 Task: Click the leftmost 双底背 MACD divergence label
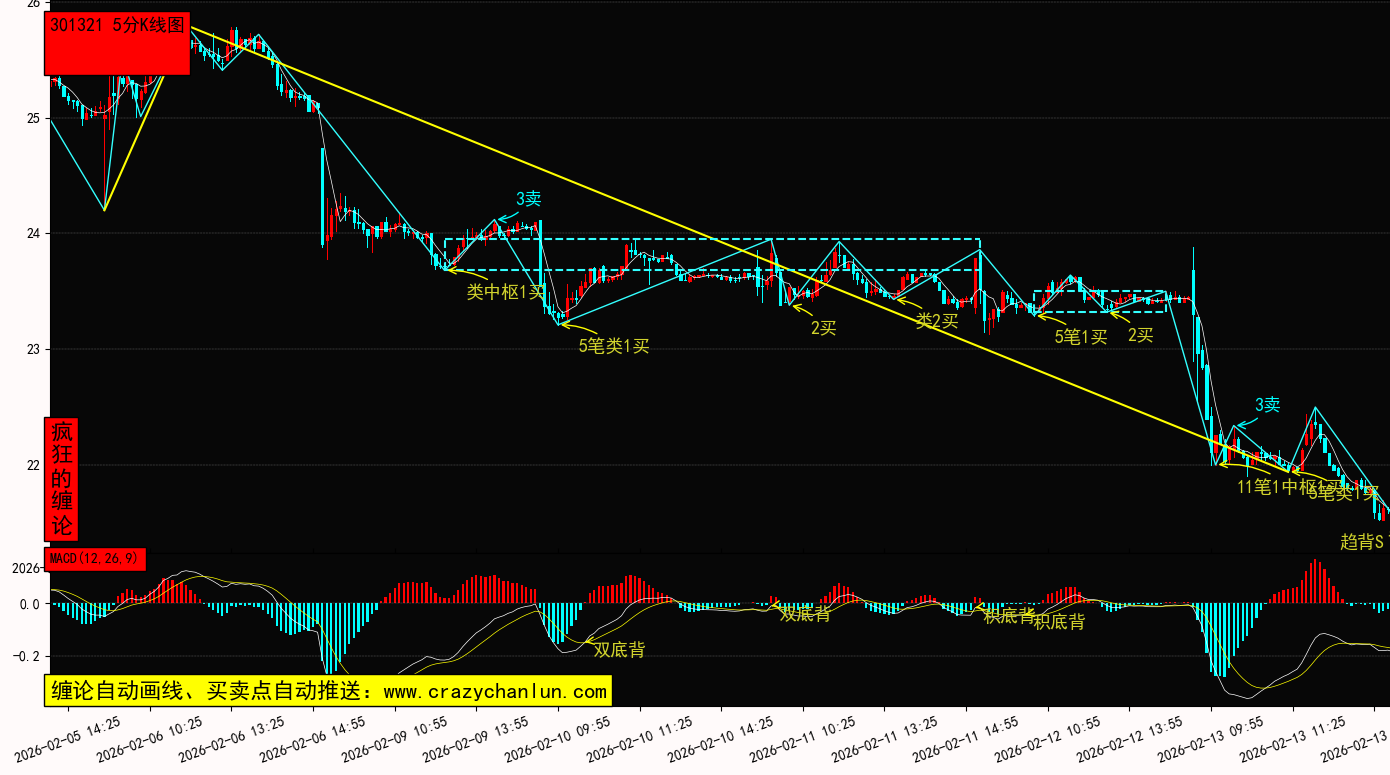pyautogui.click(x=619, y=650)
